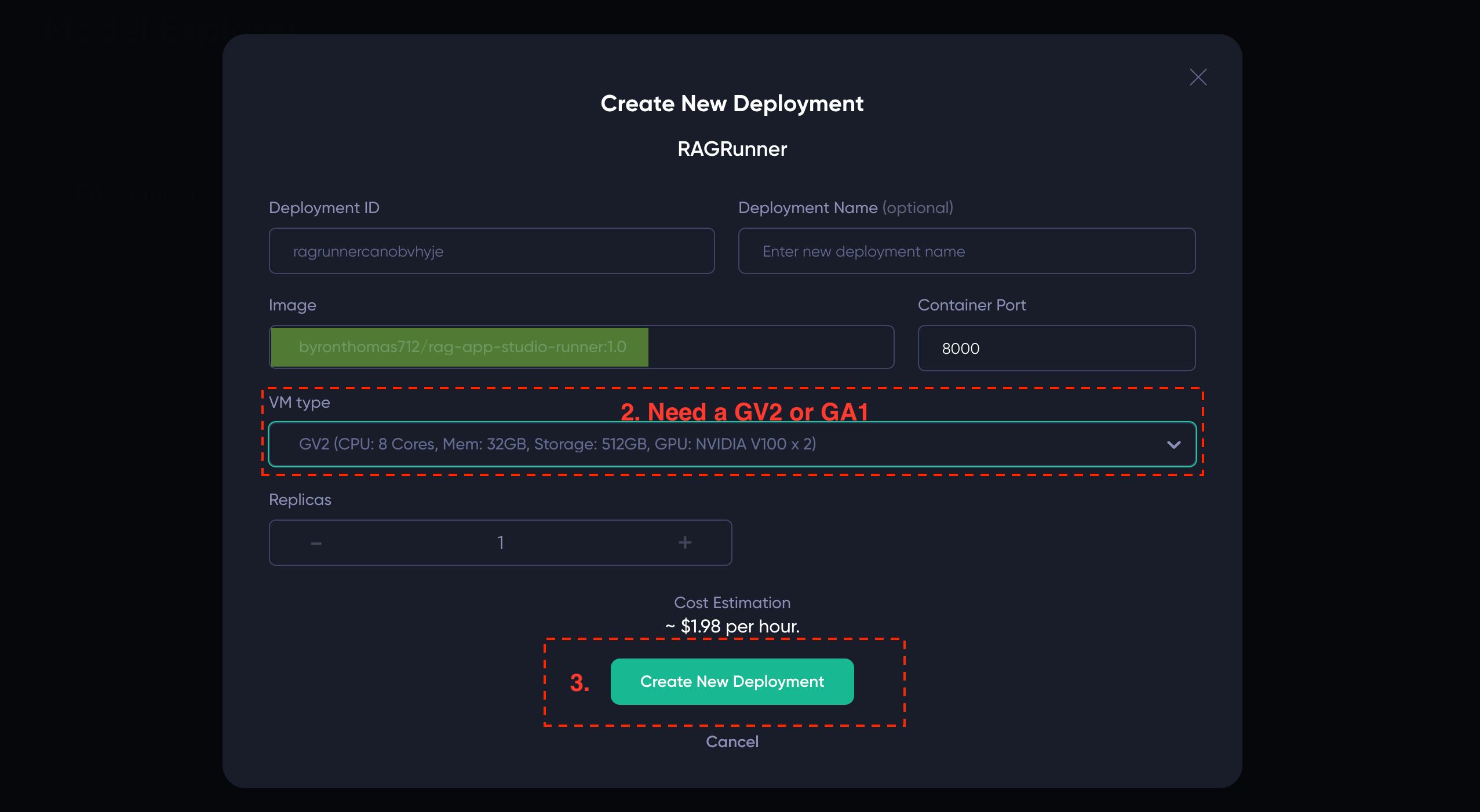Click the Deployment ID input field
Screen dimensions: 1480x812
(491, 251)
